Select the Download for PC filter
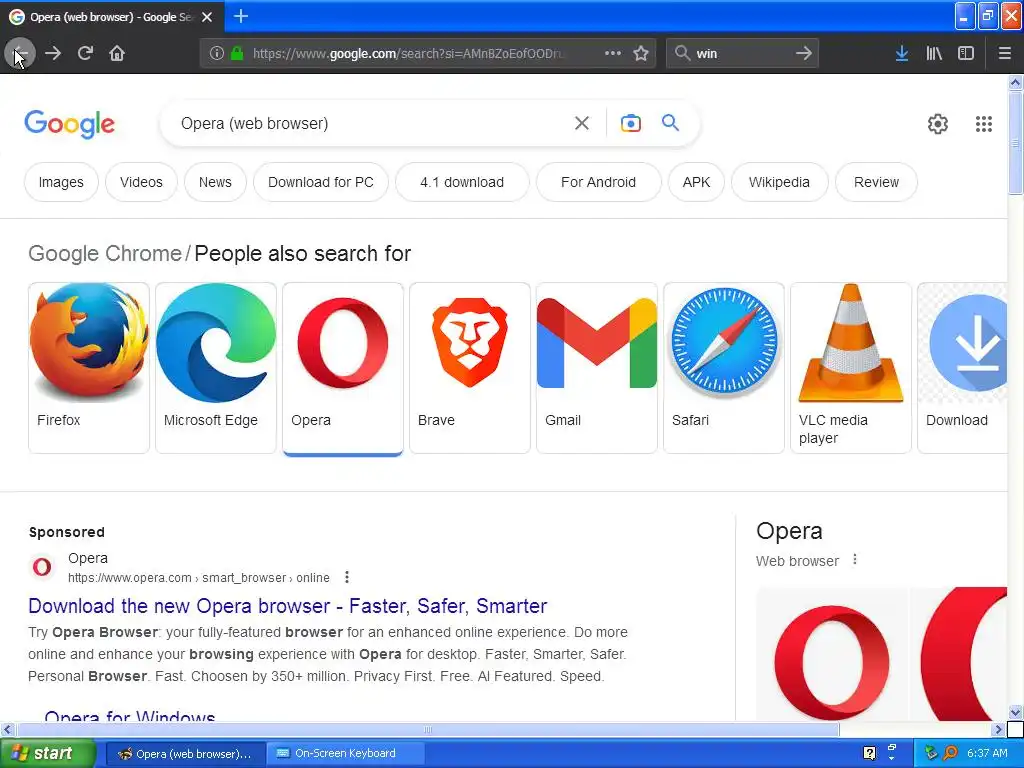This screenshot has width=1024, height=768. [x=321, y=182]
